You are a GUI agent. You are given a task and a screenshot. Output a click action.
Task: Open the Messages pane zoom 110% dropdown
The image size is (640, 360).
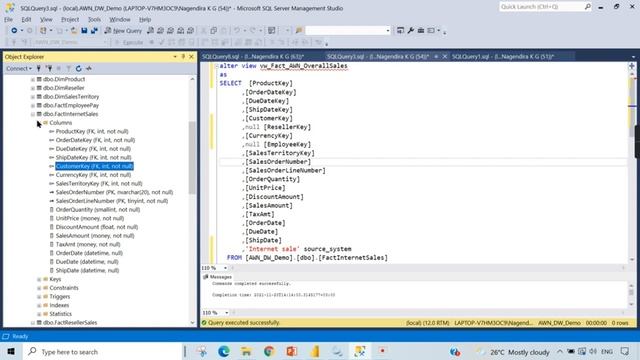pyautogui.click(x=227, y=313)
